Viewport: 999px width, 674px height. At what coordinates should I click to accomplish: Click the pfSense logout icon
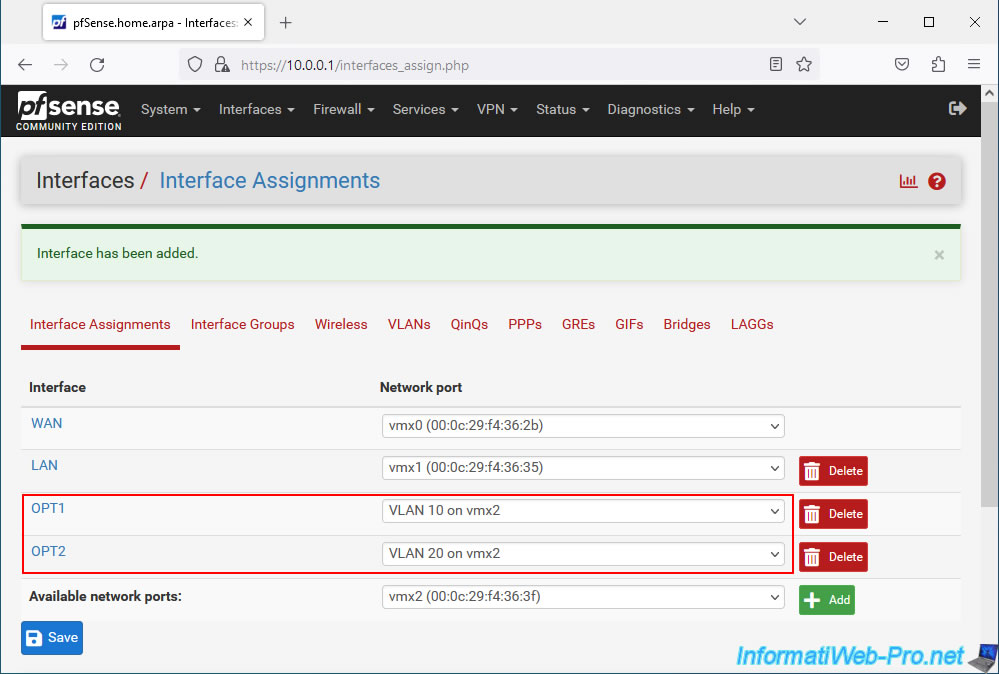[957, 109]
